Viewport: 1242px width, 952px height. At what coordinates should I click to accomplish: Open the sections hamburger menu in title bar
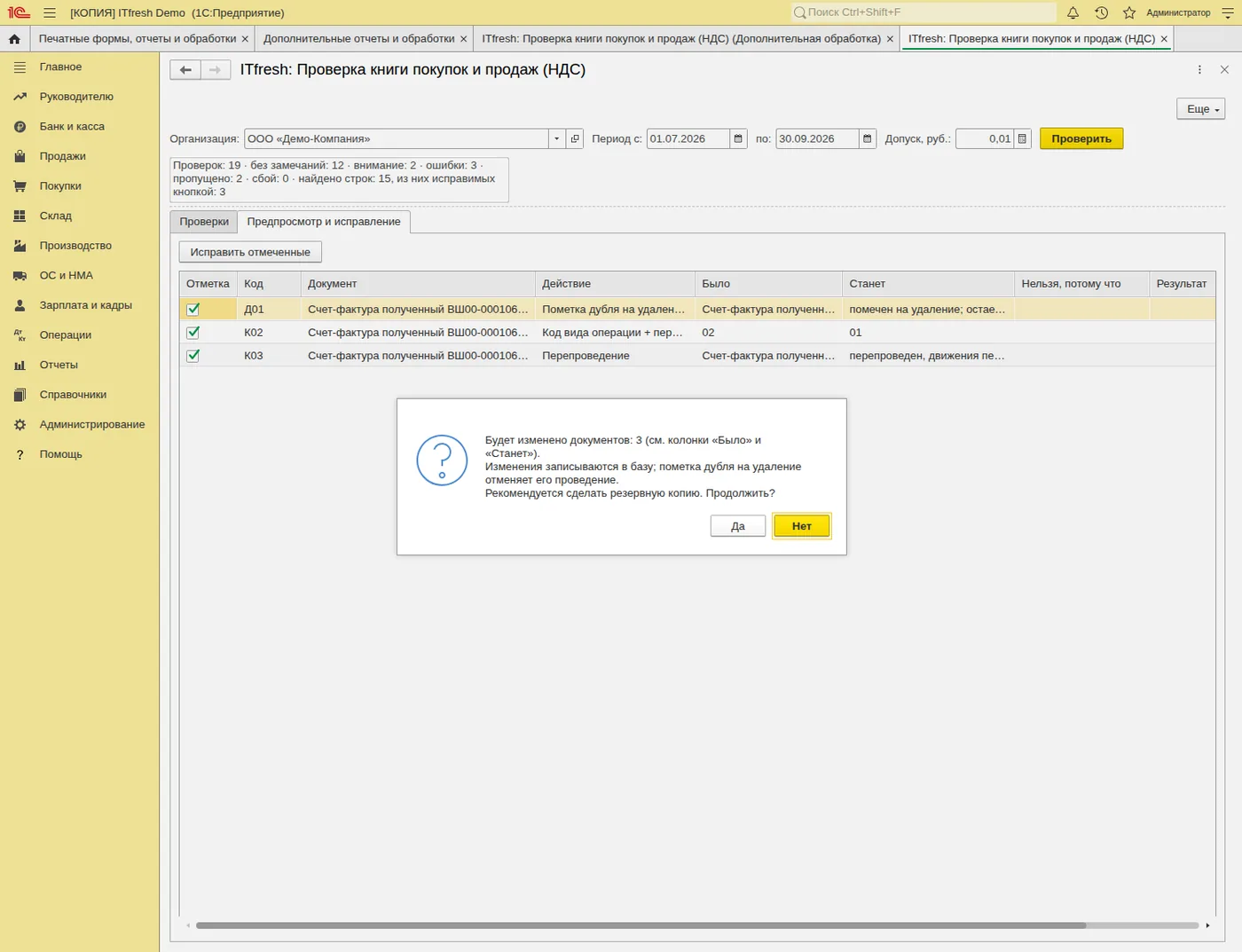click(x=50, y=12)
